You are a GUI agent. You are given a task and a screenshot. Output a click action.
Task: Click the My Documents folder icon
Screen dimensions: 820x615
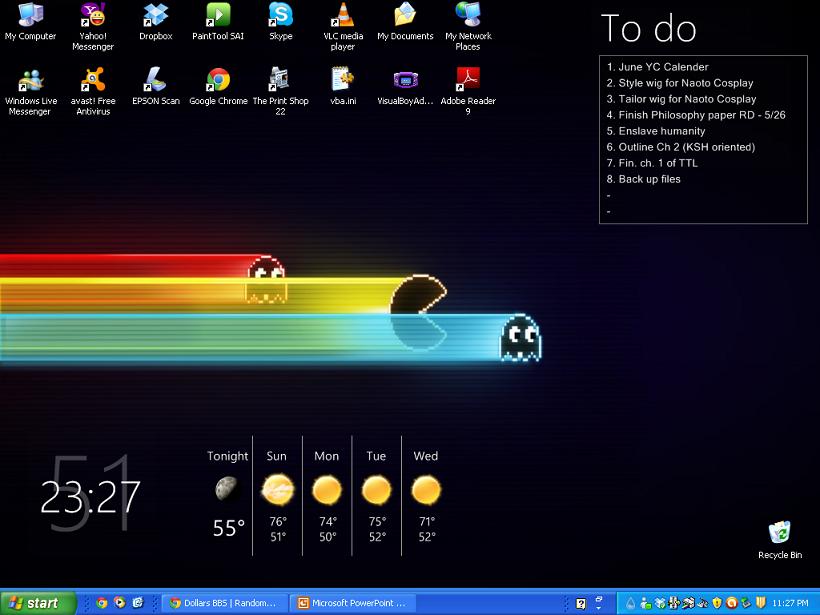405,22
